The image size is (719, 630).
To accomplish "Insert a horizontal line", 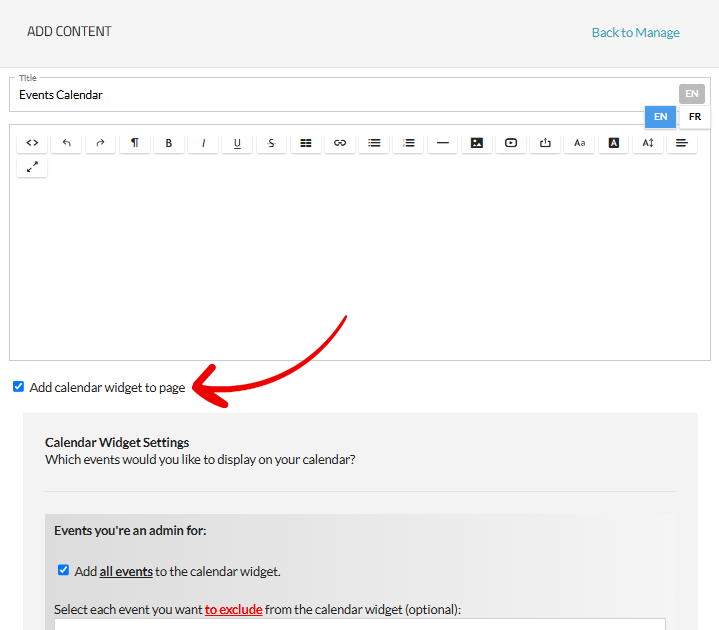I will 442,143.
